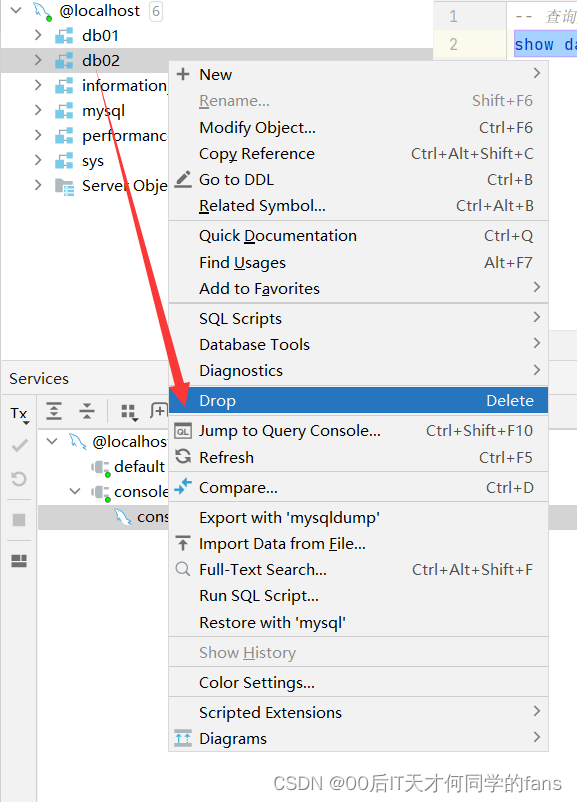Screen dimensions: 577x802
Task: Click the Jump to Query Console QL icon
Action: pyautogui.click(x=183, y=431)
